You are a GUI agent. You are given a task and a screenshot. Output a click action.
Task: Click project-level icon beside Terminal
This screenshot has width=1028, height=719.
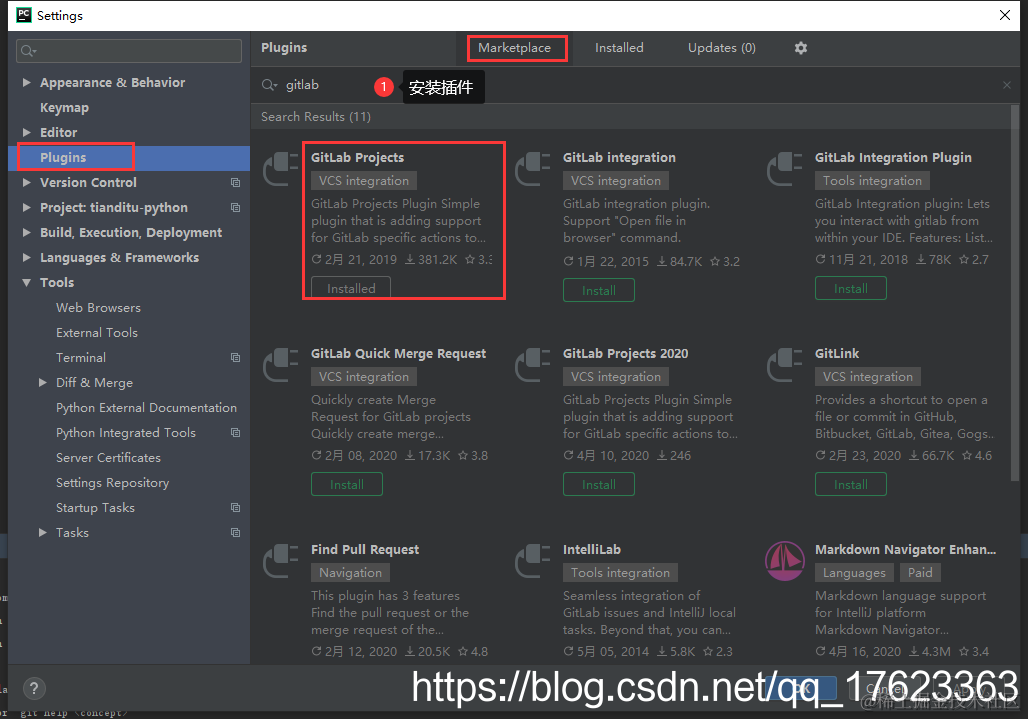[235, 357]
